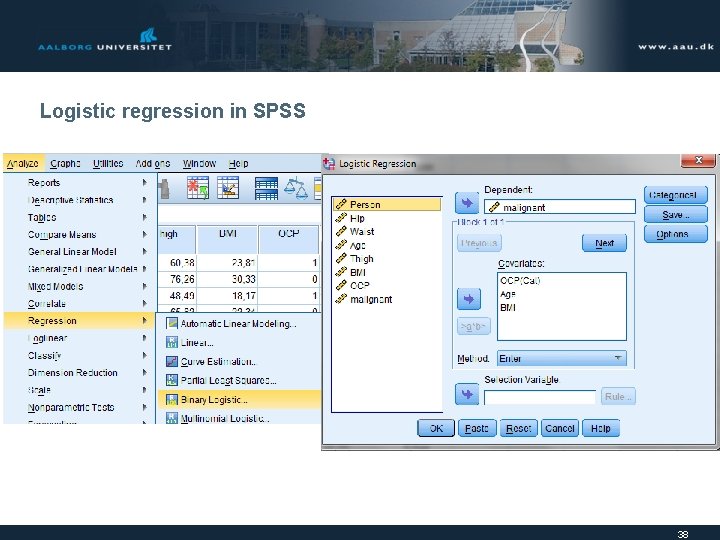Click OK in Logistic Regression dialog
The image size is (720, 540).
[436, 428]
